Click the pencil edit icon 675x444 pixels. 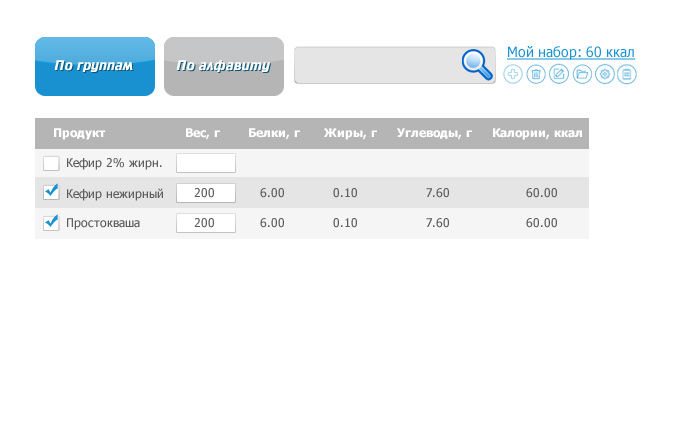pos(559,74)
